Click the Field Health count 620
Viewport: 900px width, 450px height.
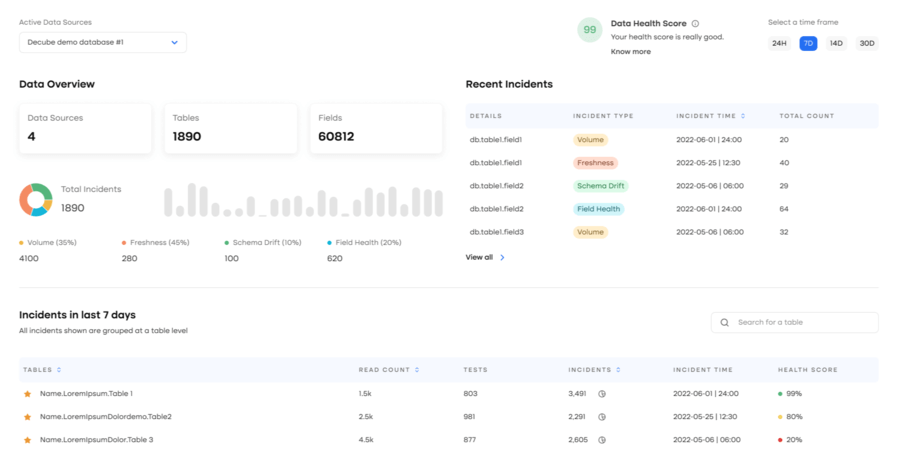(x=335, y=258)
